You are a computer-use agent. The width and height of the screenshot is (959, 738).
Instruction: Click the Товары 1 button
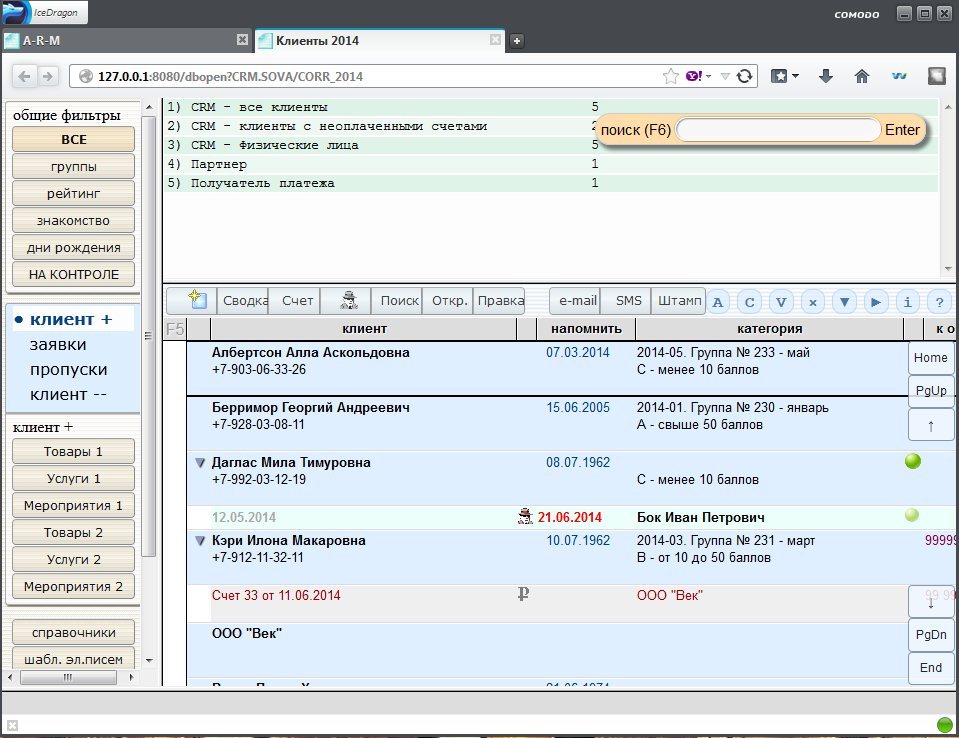73,451
